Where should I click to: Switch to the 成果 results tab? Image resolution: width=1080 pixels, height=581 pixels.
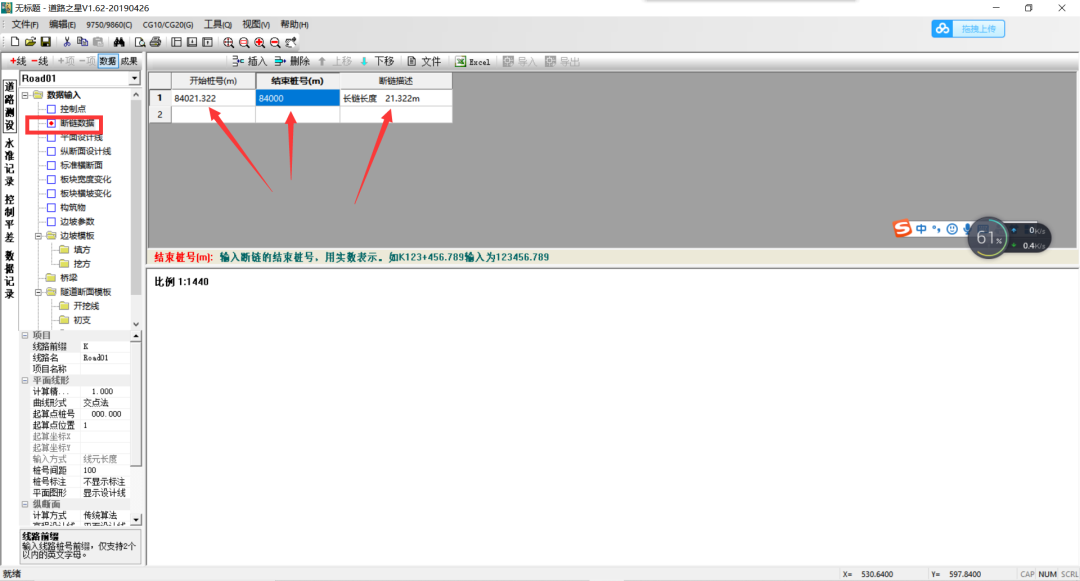pyautogui.click(x=129, y=61)
